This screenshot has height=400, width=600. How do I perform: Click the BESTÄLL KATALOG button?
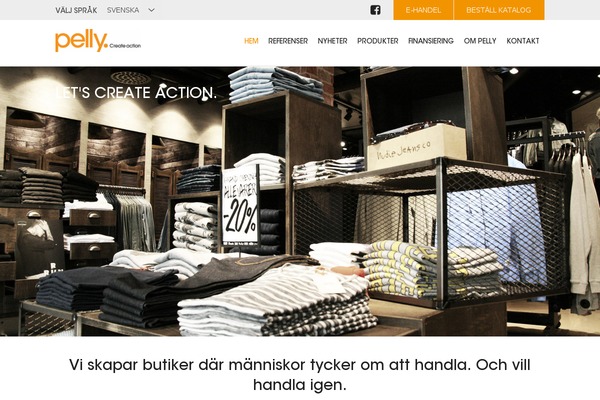[499, 10]
